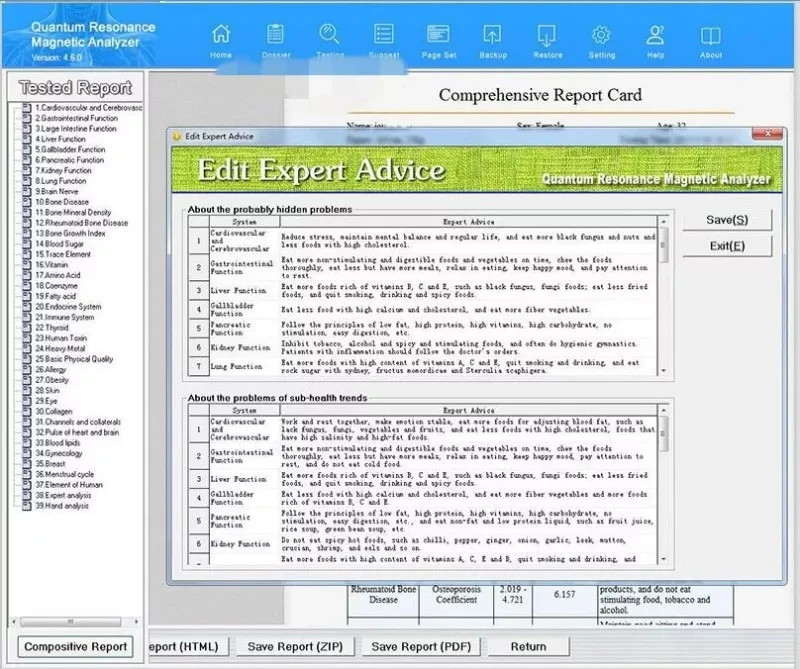Click the Backup toolbar icon
The width and height of the screenshot is (800, 669).
(x=492, y=34)
